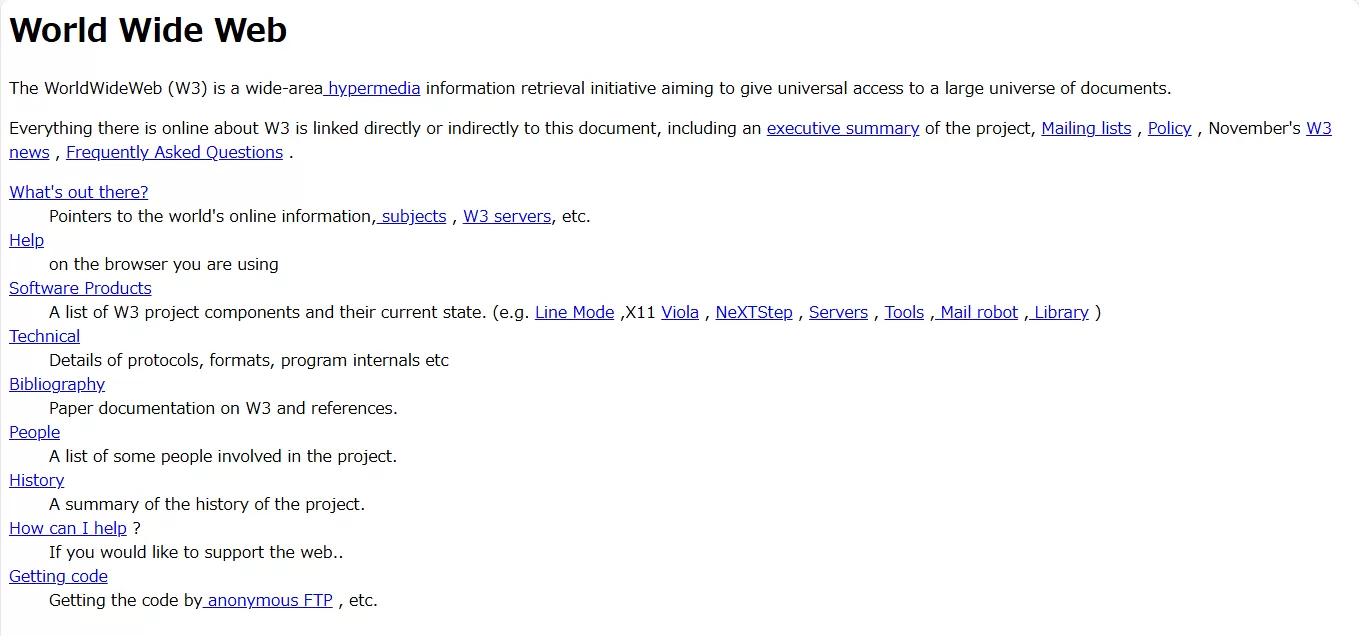
Task: Read the History of the project
Action: [x=36, y=480]
